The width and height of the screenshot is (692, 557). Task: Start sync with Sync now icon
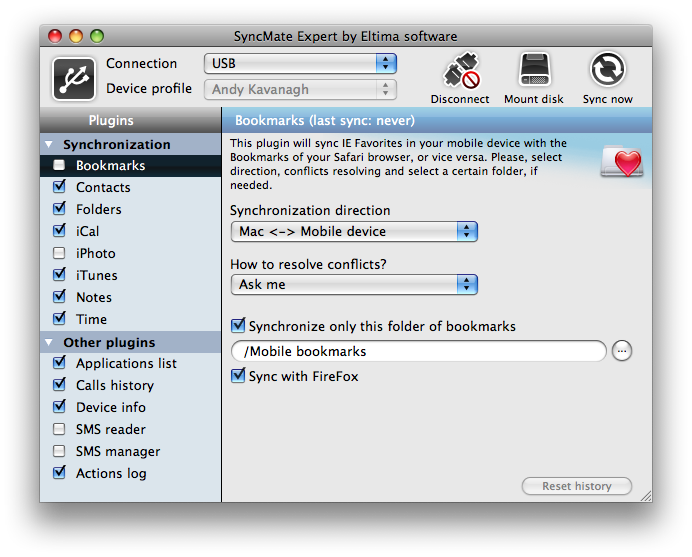click(608, 71)
